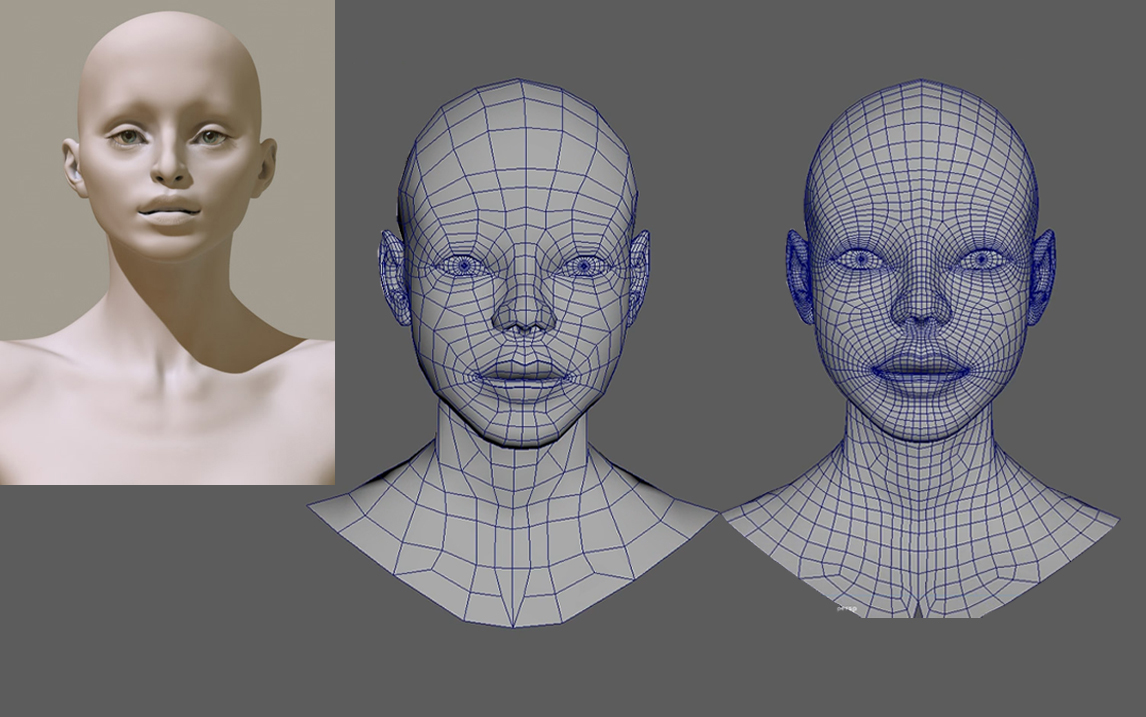This screenshot has width=1146, height=717.
Task: Select the low-poly wireframe head mesh
Action: click(513, 352)
